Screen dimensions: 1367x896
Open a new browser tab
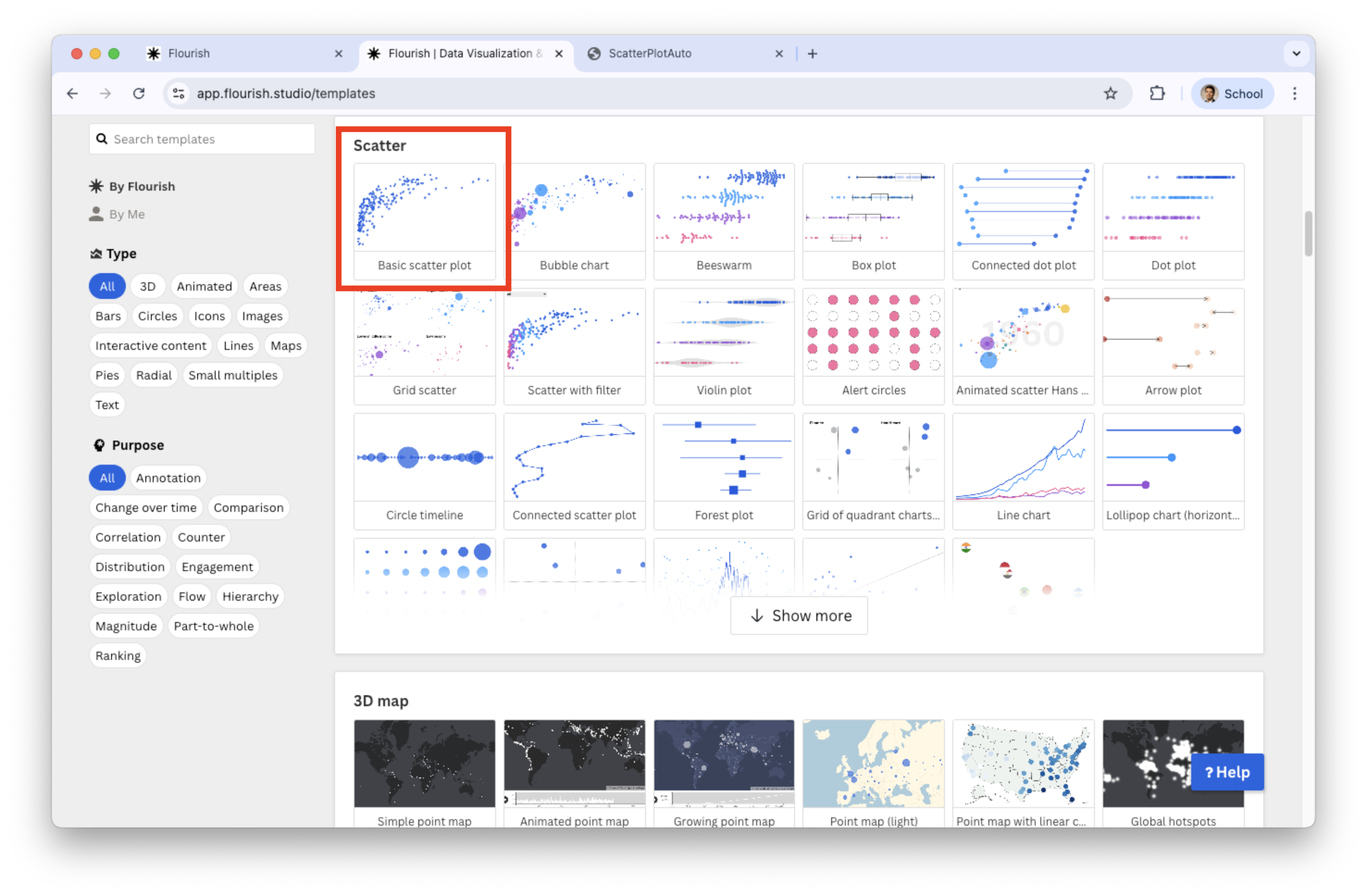[x=812, y=54]
